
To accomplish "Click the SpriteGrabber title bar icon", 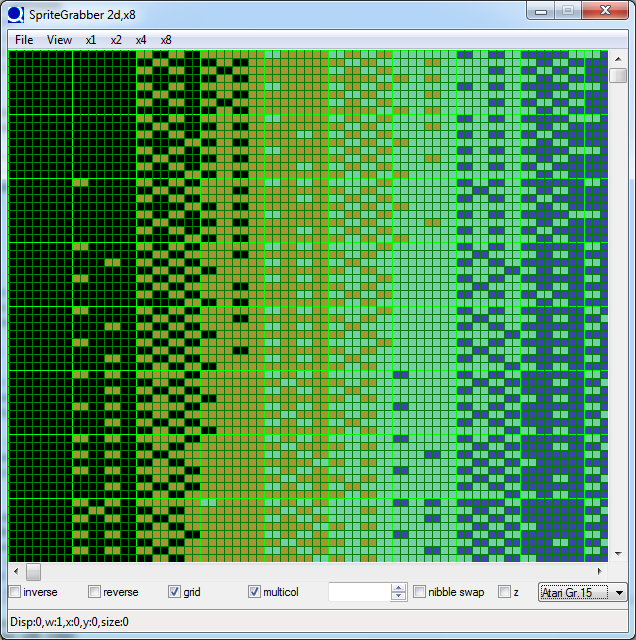I will (x=16, y=14).
